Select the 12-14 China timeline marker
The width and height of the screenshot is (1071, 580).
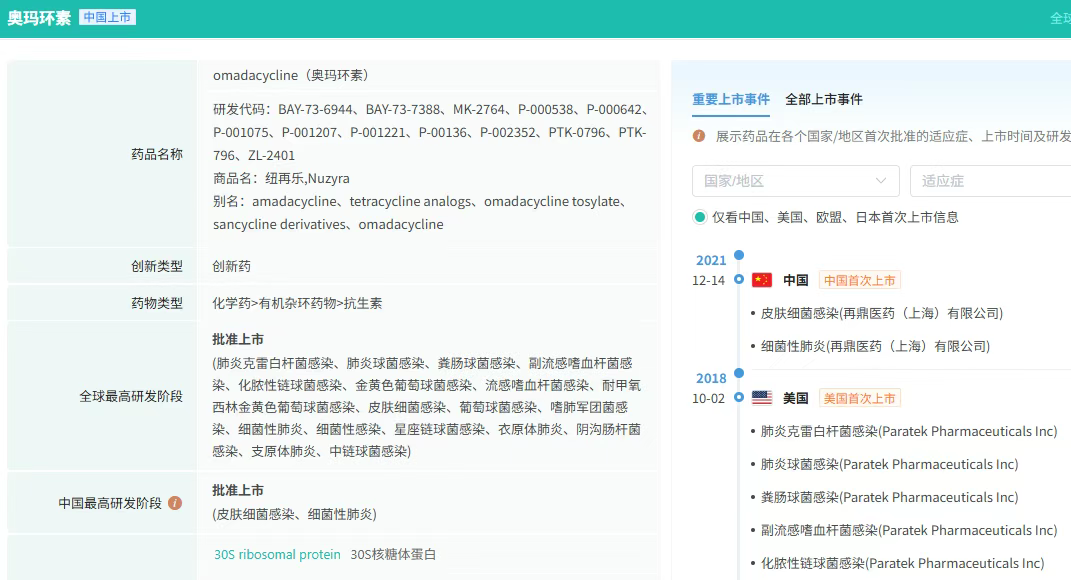pos(739,280)
